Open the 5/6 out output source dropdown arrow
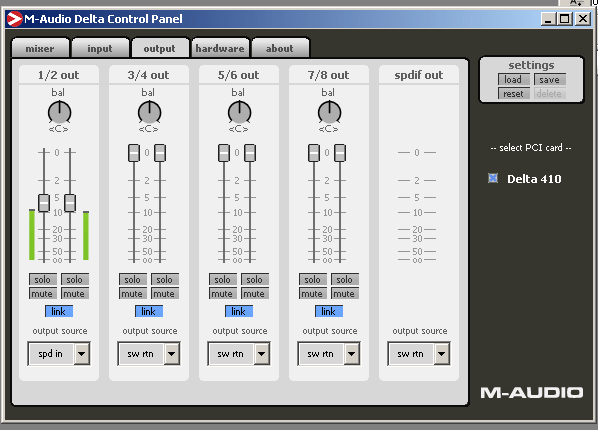The height and width of the screenshot is (430, 598). 261,354
